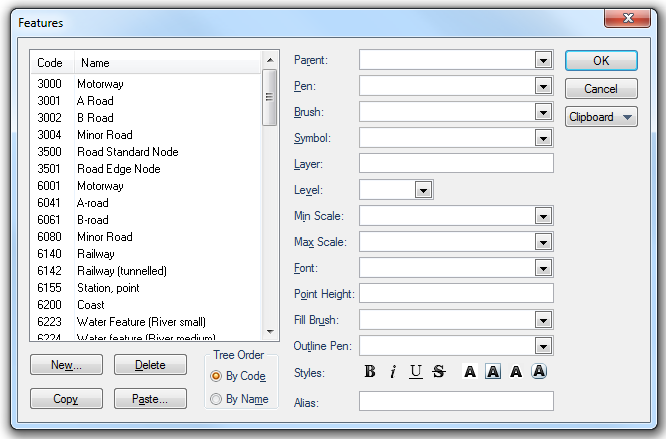Click into the Alias text field
Screen dimensions: 666x439
tap(456, 401)
